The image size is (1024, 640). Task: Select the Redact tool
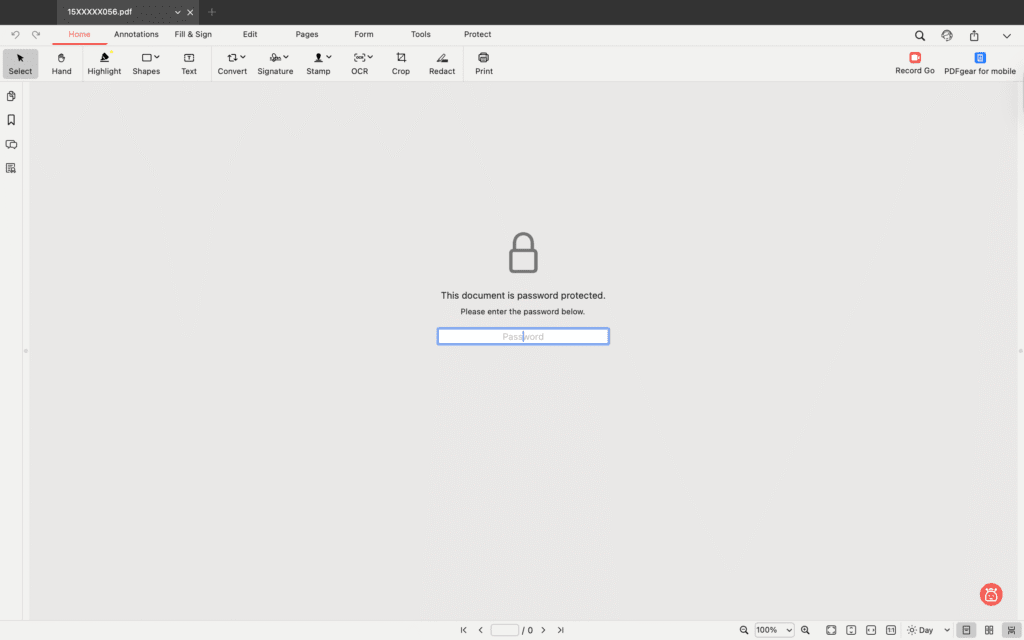click(x=441, y=62)
